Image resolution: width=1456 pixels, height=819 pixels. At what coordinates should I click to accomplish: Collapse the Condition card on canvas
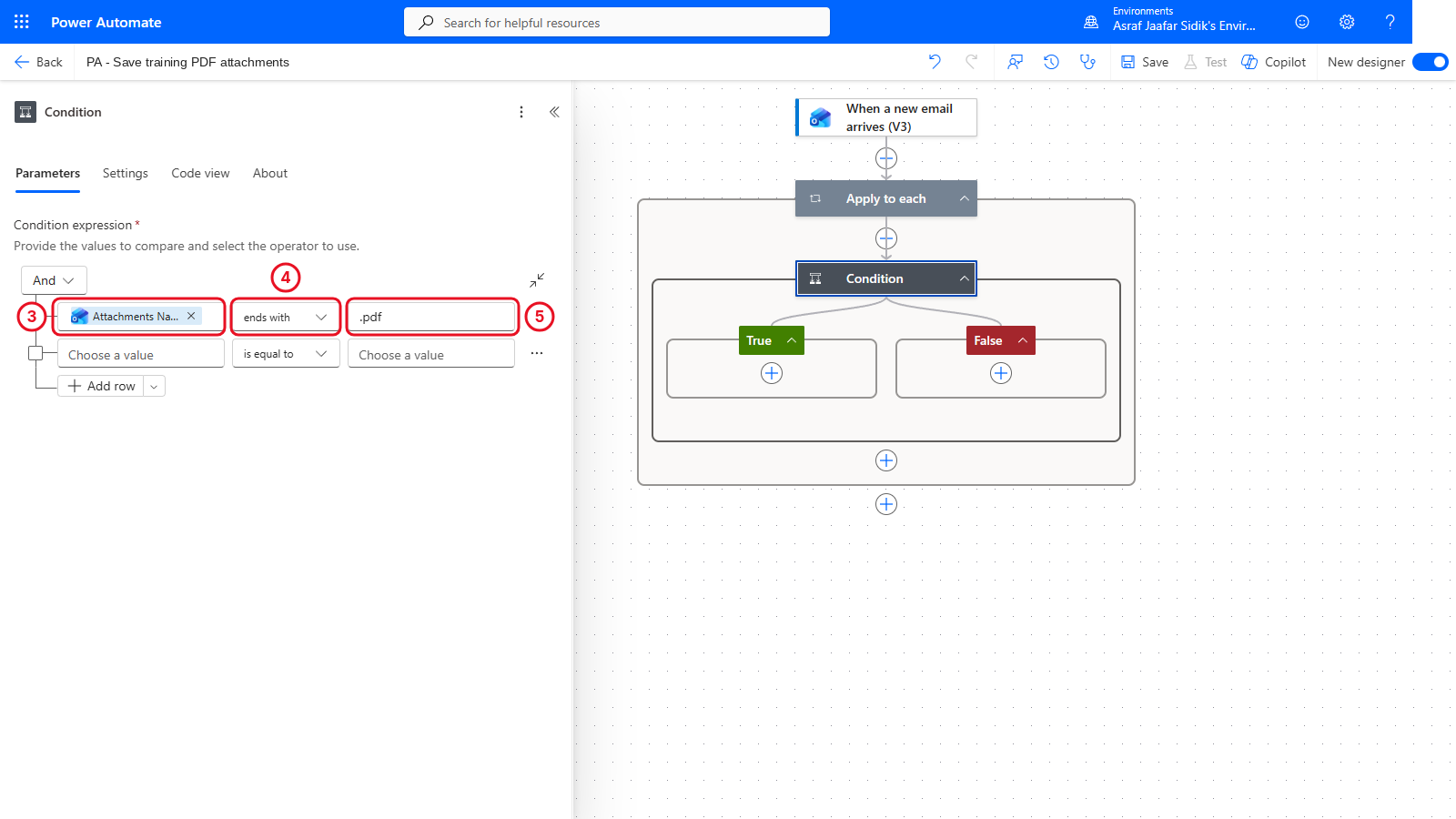[x=964, y=278]
